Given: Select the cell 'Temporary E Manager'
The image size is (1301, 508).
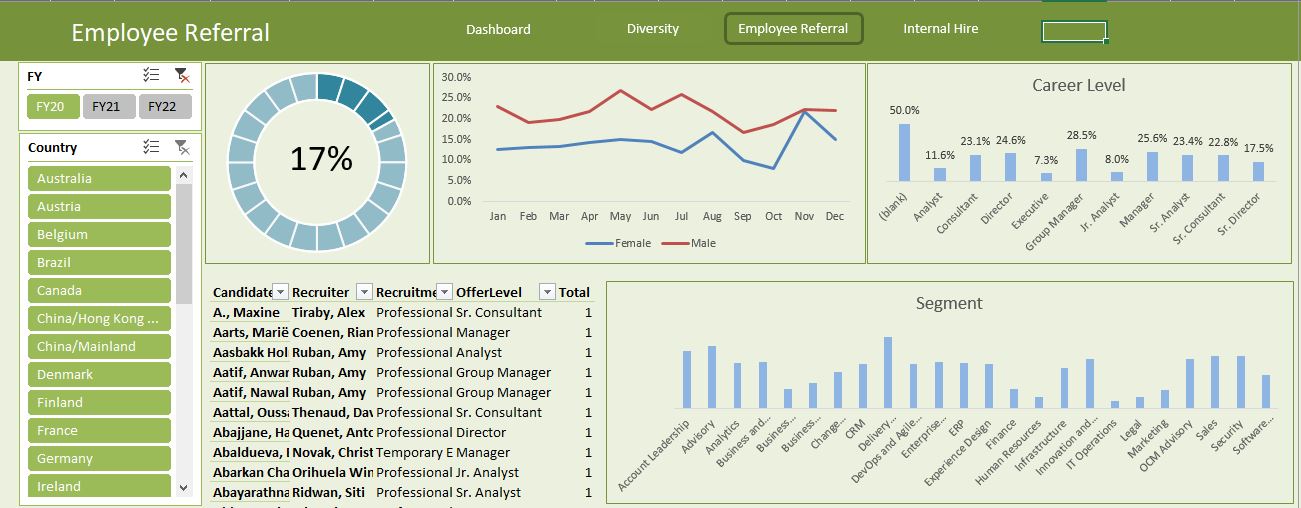Looking at the screenshot, I should coord(442,452).
